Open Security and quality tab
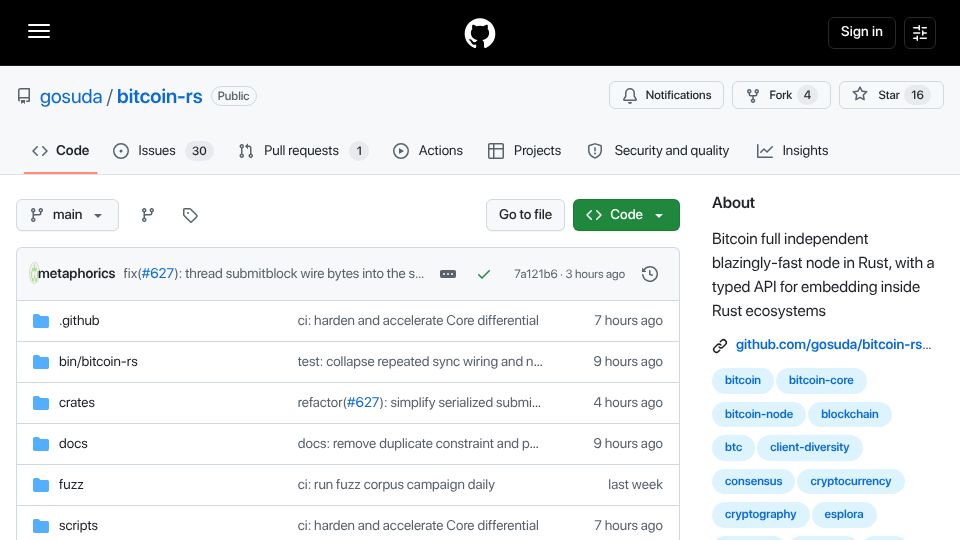This screenshot has width=960, height=540. [658, 151]
